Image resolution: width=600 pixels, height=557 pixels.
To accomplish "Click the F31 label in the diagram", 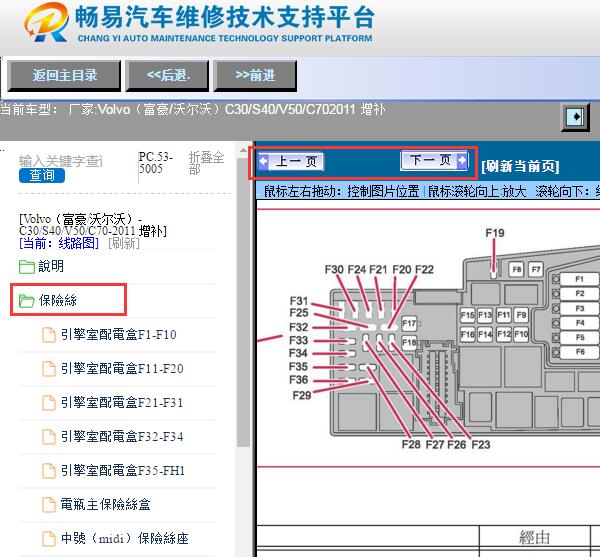I will (299, 301).
